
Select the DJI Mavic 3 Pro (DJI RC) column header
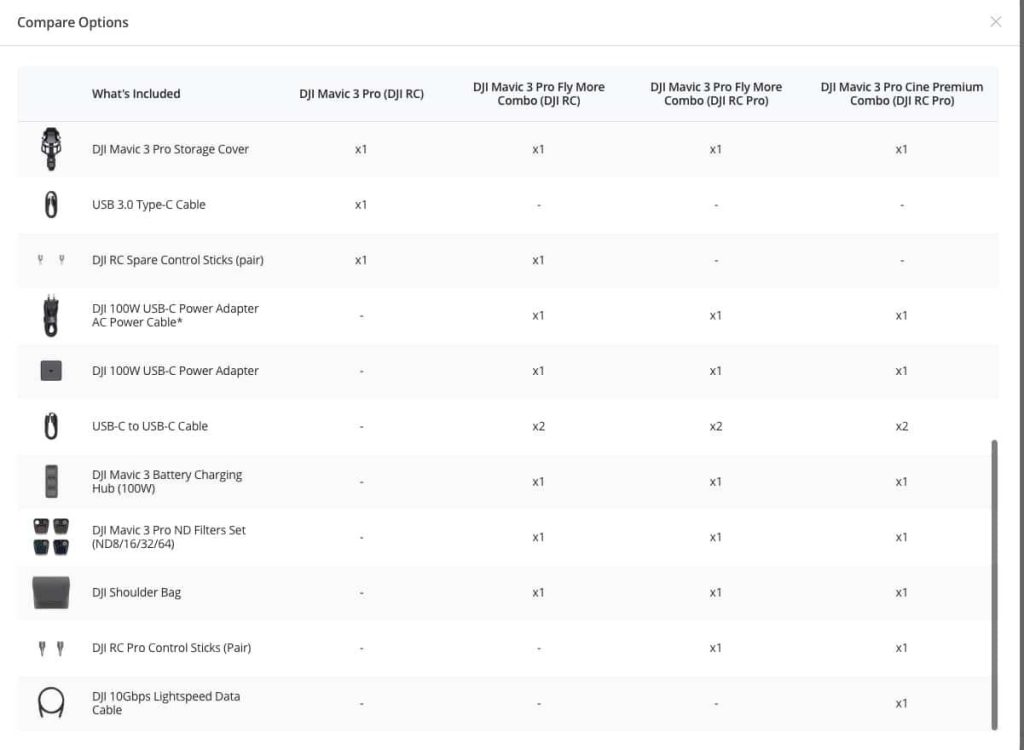click(x=361, y=94)
